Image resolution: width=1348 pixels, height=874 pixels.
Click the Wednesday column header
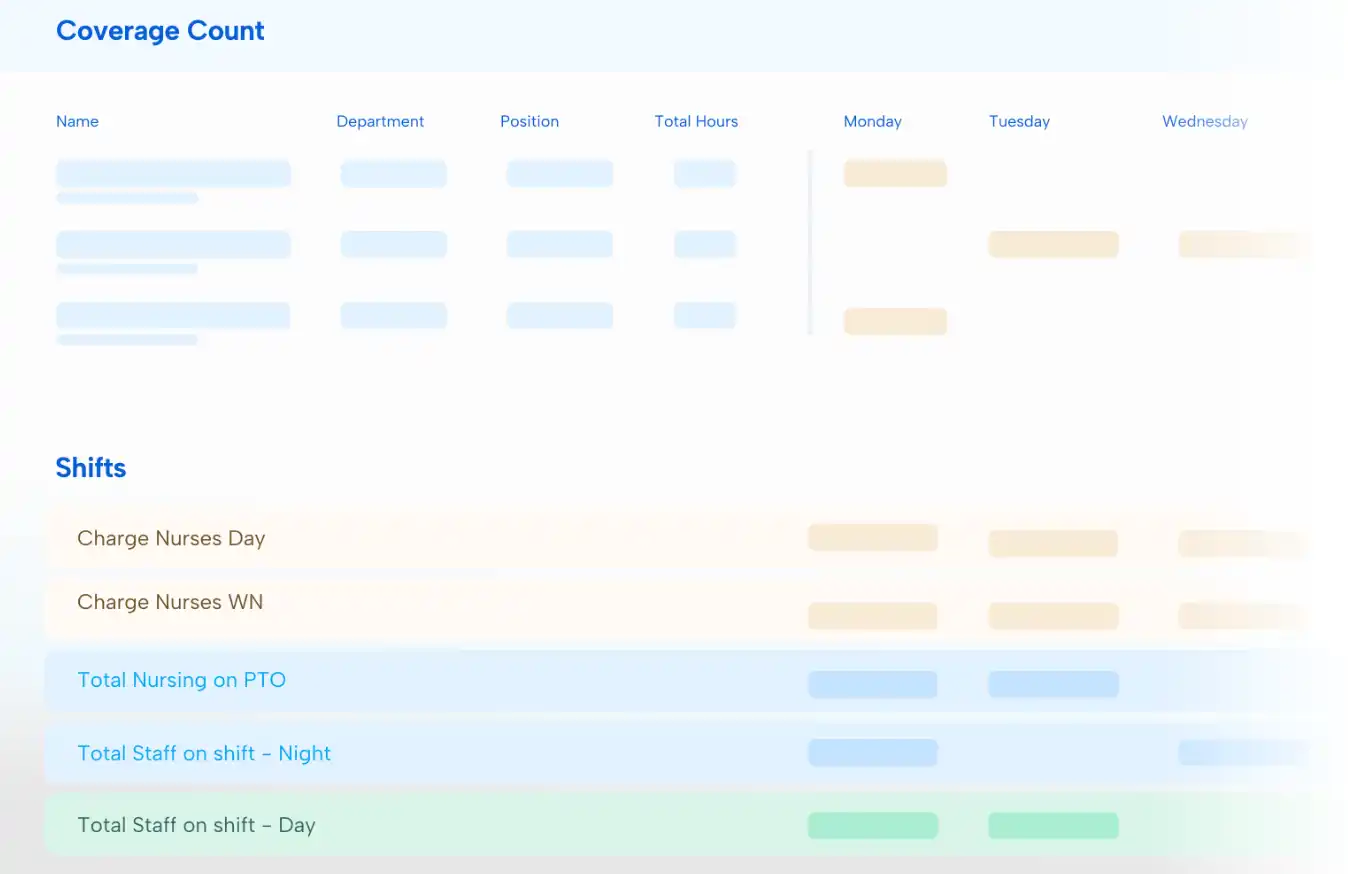coord(1204,121)
